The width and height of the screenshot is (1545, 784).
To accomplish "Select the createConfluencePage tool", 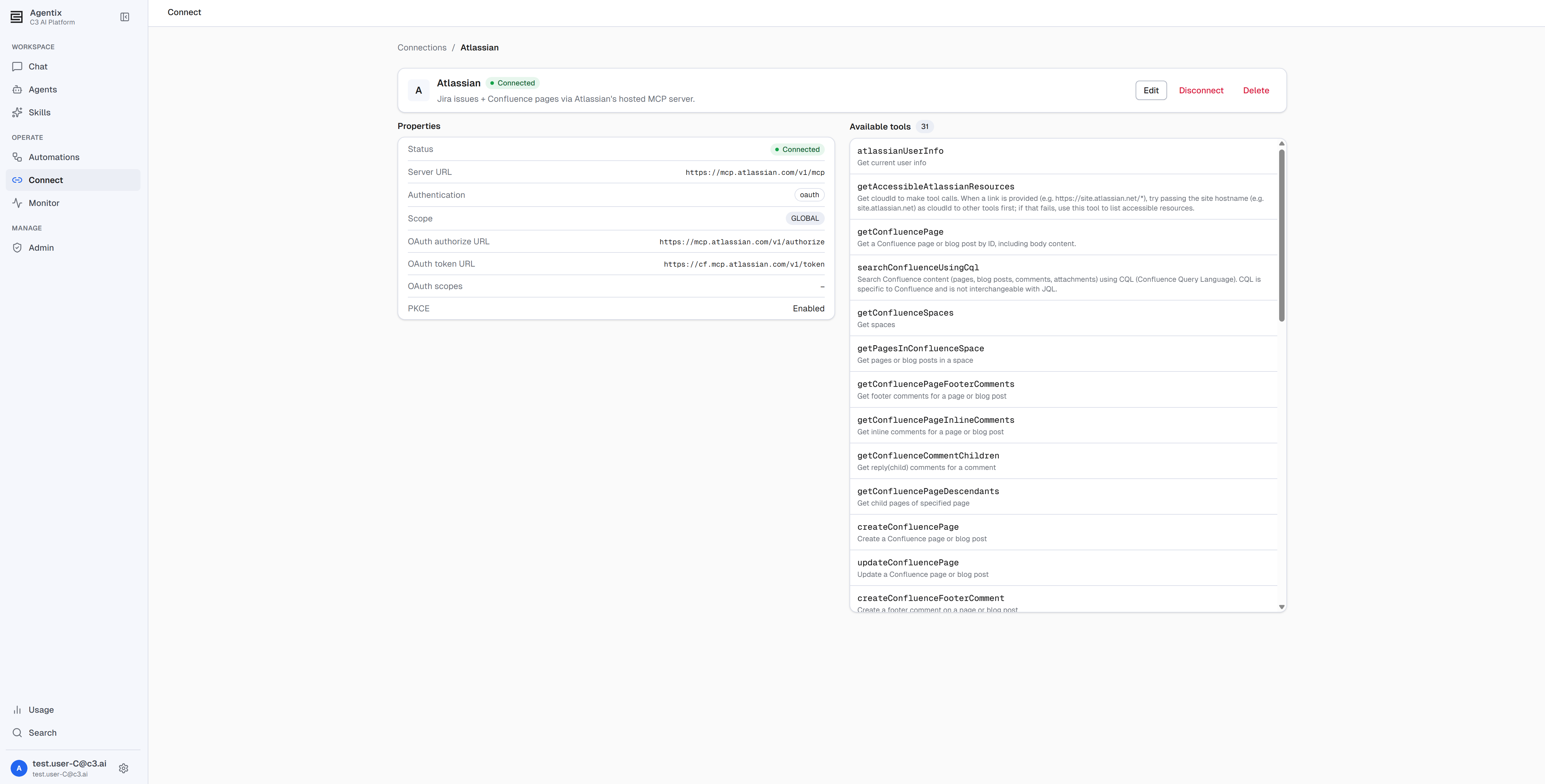I will 1063,532.
